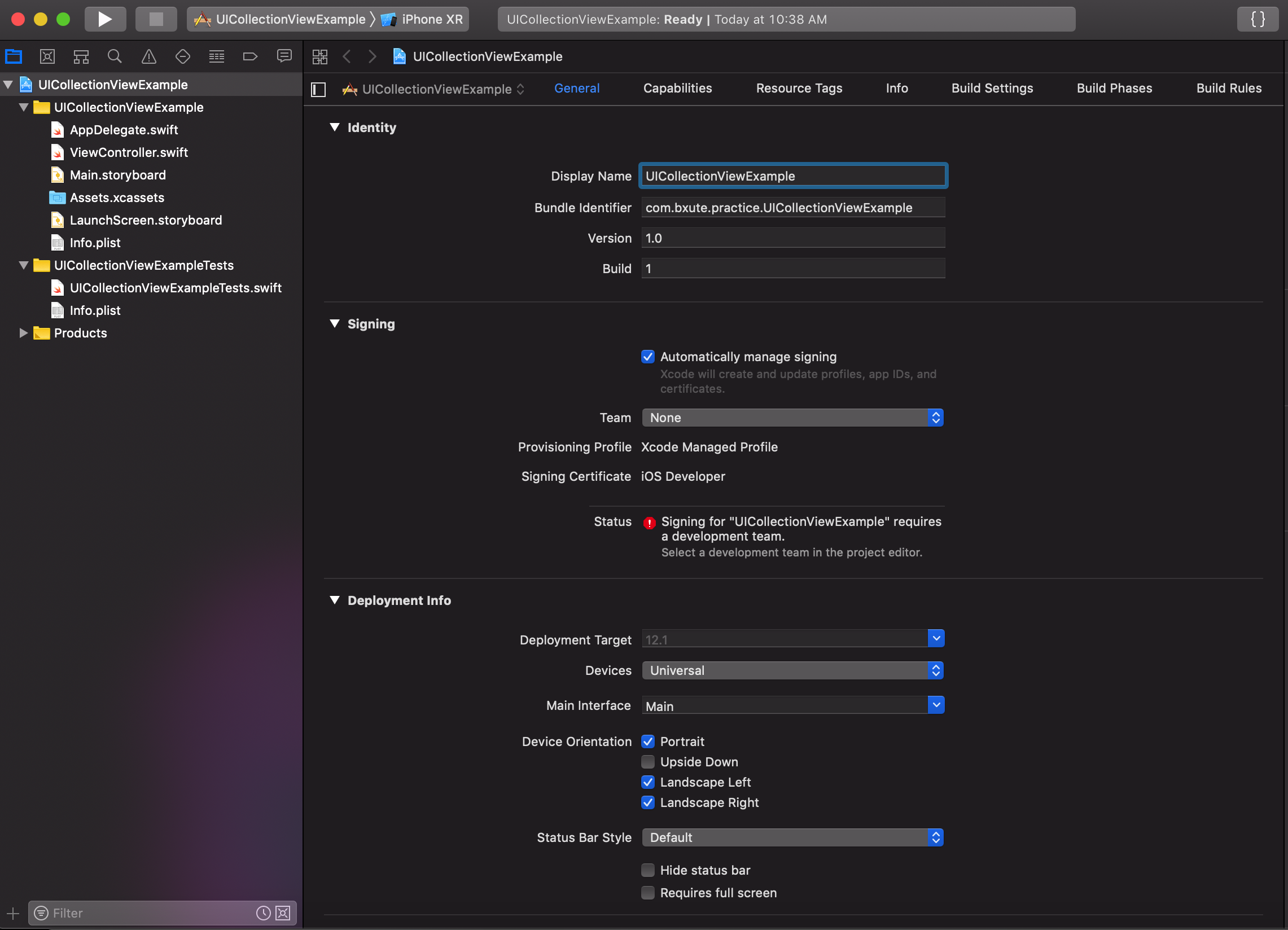1288x930 pixels.
Task: Open the Breakpoint navigator icon
Action: pos(250,56)
